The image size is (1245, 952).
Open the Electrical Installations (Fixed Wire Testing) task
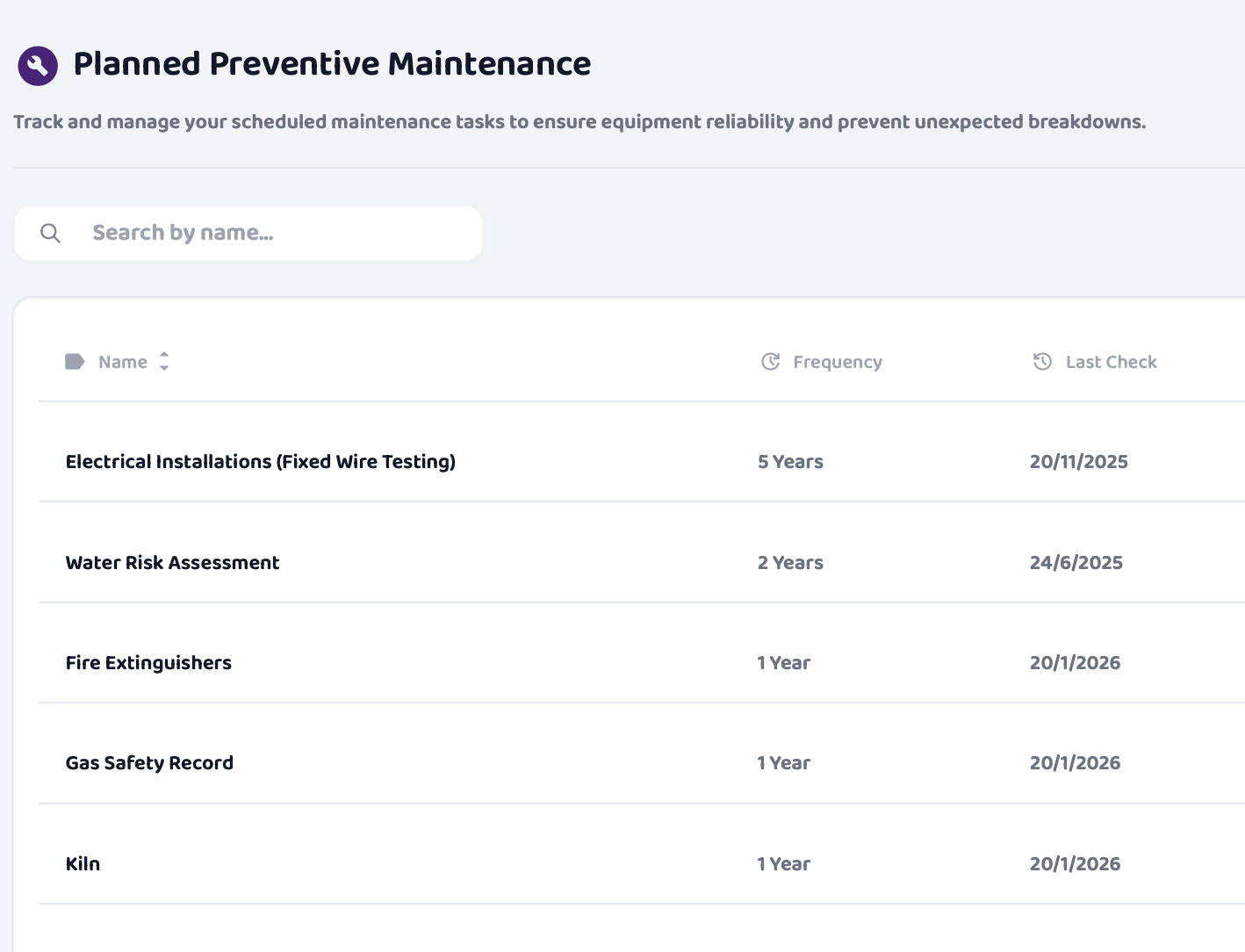(x=260, y=461)
